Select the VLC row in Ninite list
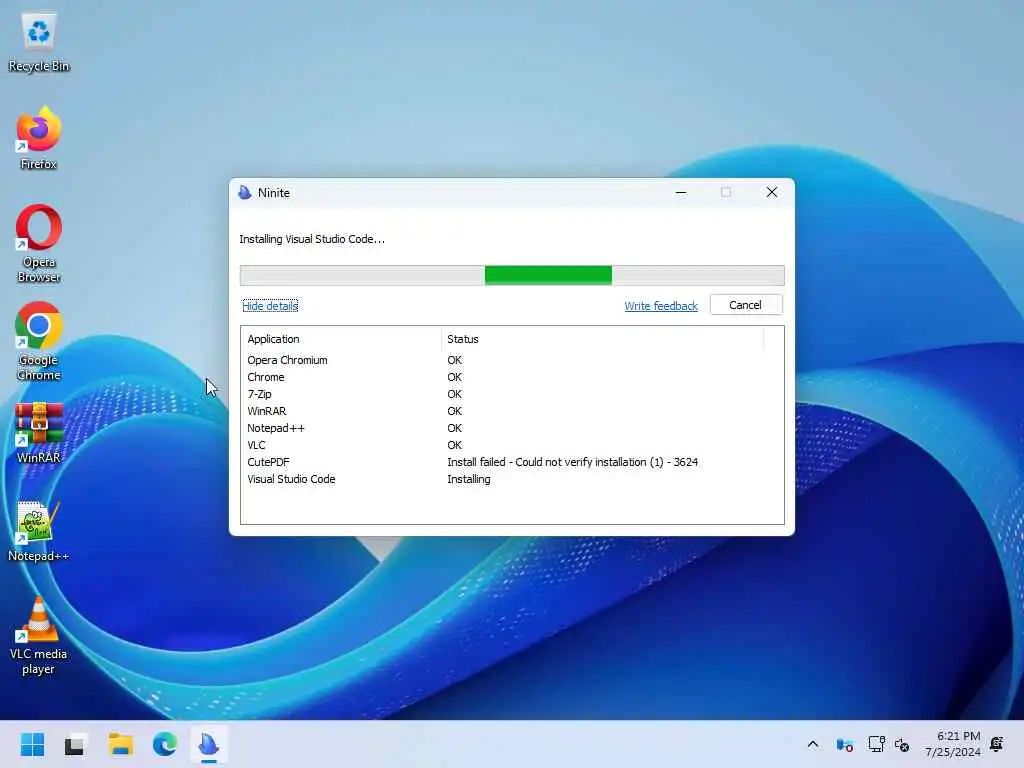 pos(512,445)
